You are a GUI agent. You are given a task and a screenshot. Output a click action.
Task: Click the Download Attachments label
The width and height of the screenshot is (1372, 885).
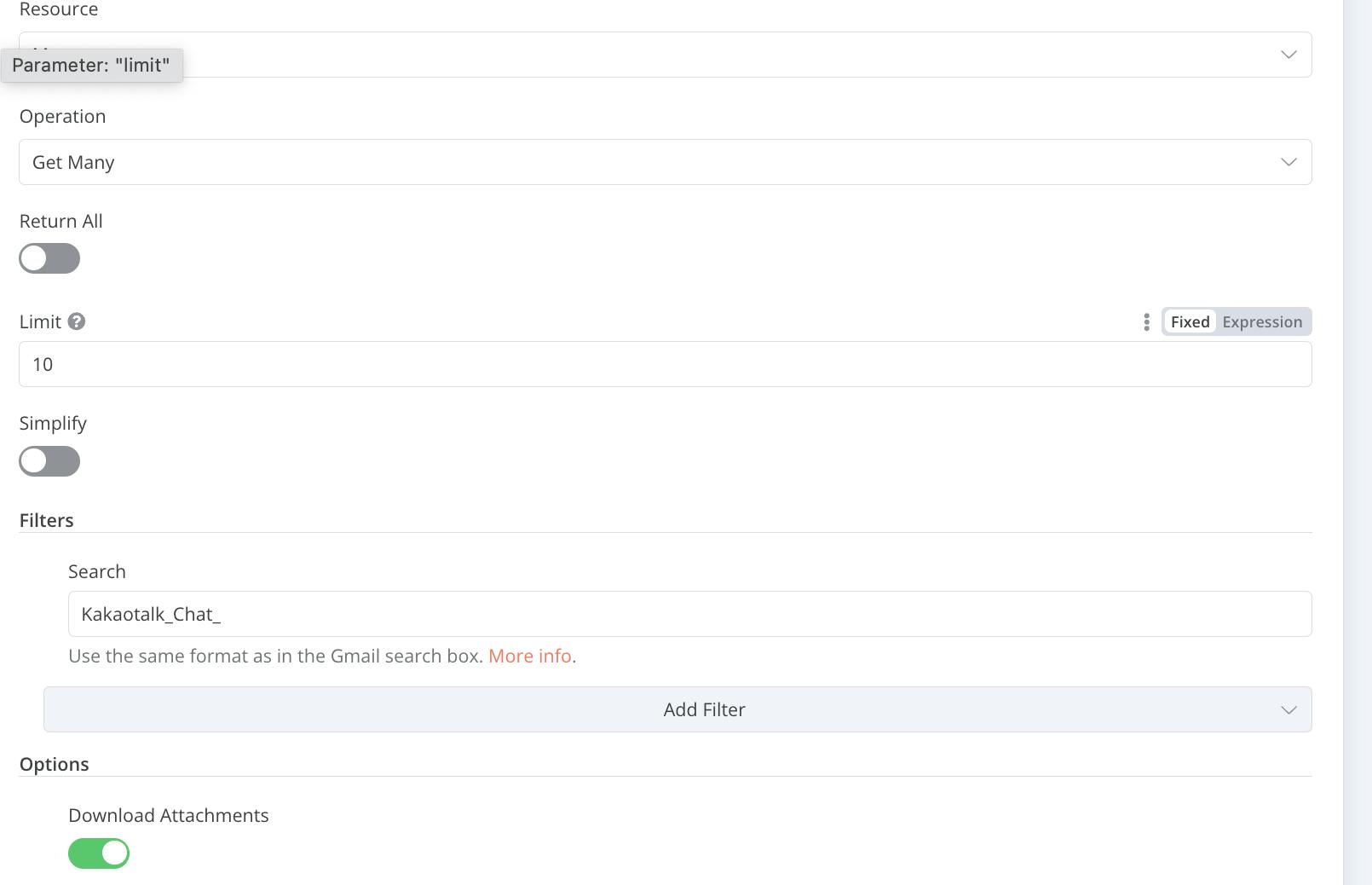pos(169,815)
